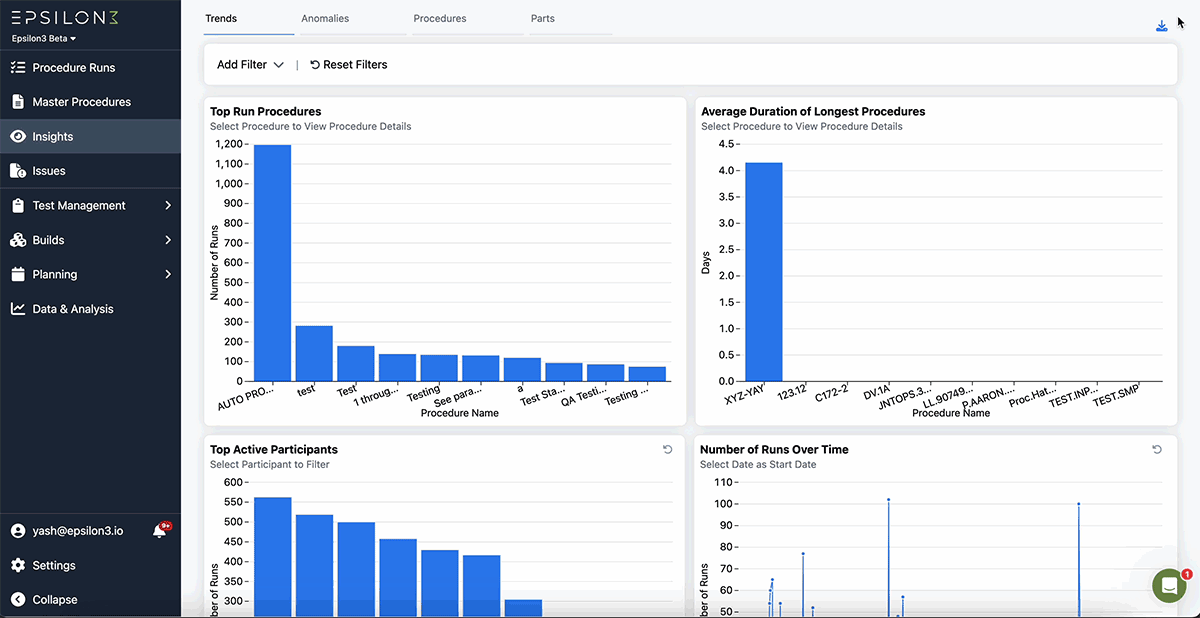Click the 'Number of Runs Over Time' heading
1200x618 pixels.
pos(774,450)
